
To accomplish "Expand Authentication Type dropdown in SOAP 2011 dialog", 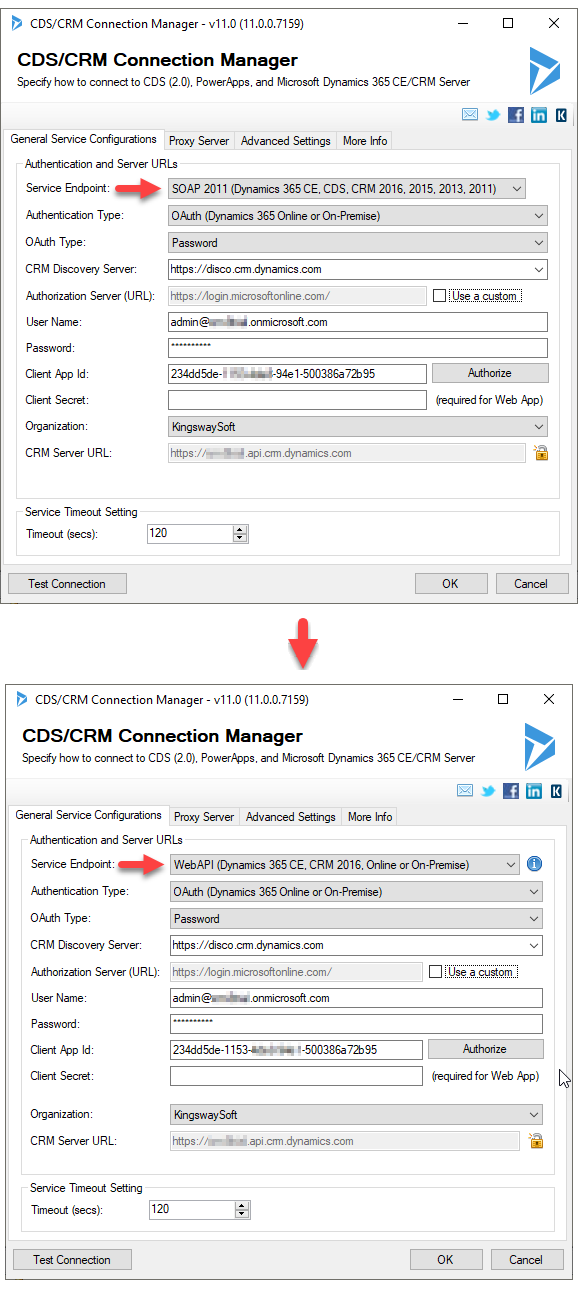I will (358, 215).
